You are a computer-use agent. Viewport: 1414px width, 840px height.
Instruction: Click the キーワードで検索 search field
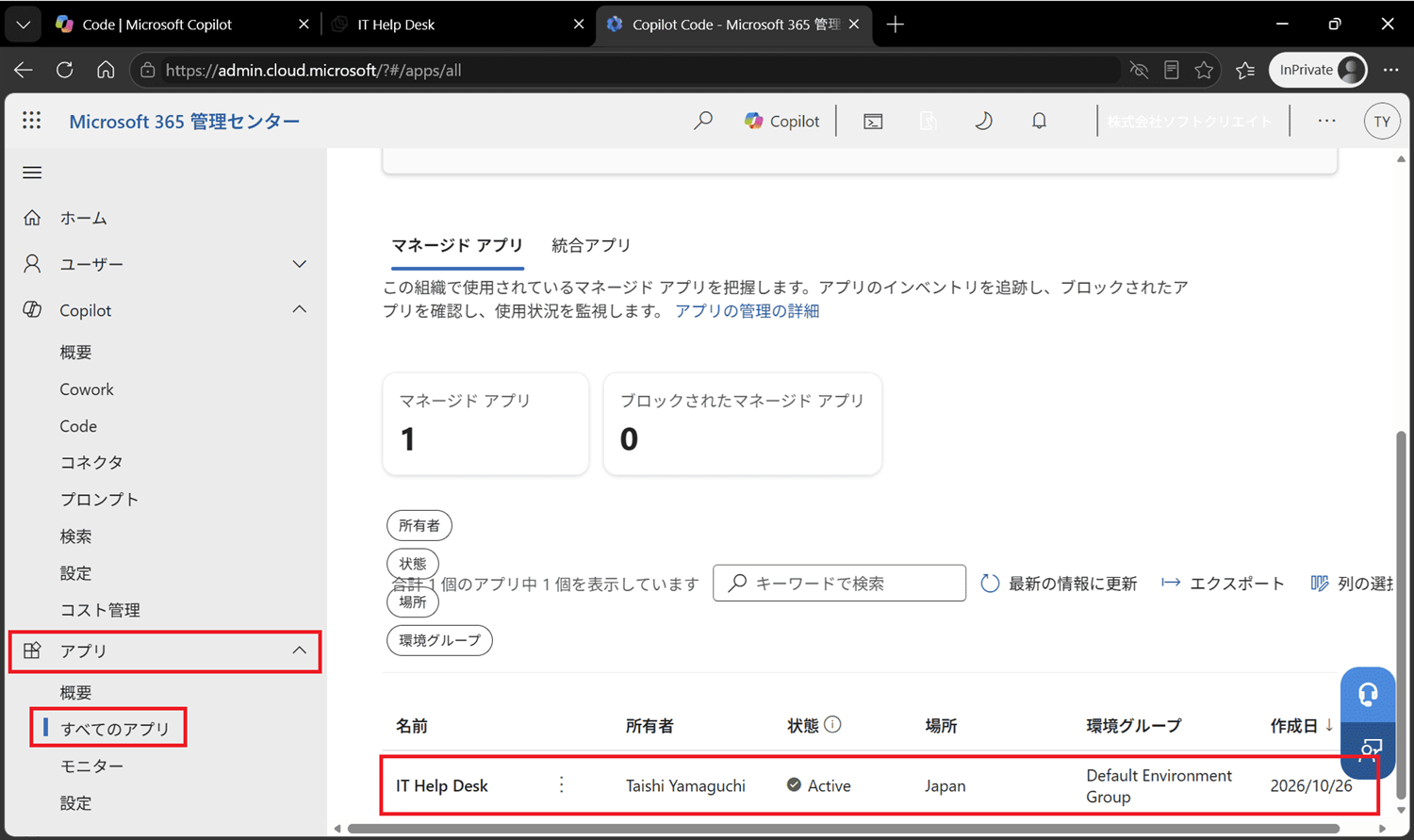click(839, 584)
